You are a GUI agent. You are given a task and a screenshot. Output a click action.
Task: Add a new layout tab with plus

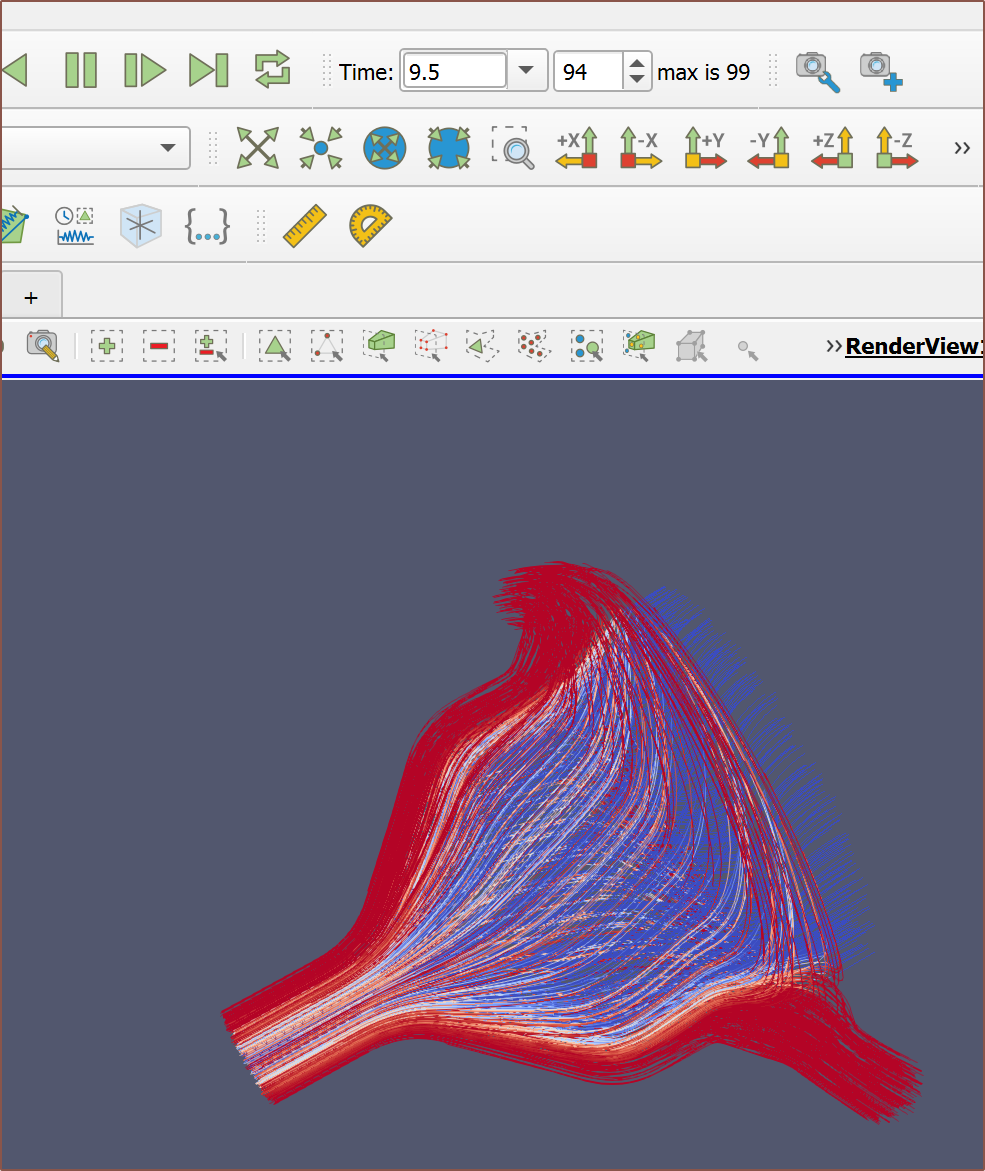31,297
